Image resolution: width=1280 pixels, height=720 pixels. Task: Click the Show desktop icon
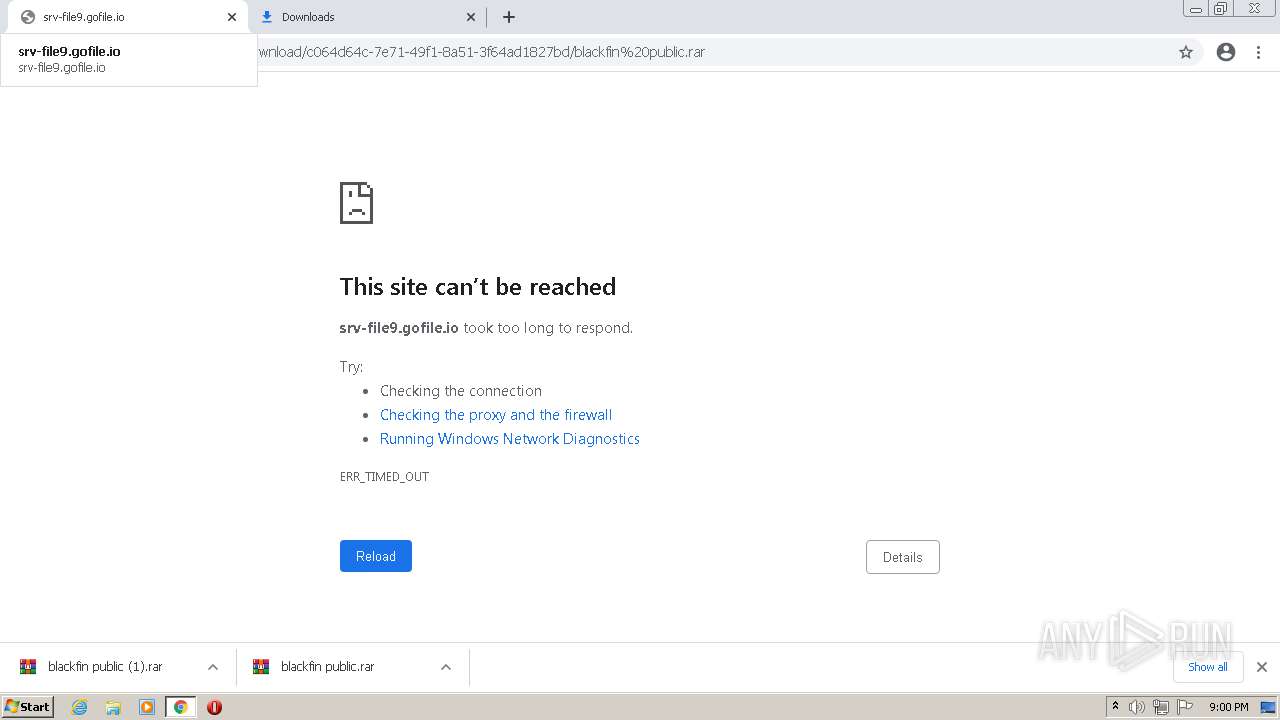click(1269, 707)
